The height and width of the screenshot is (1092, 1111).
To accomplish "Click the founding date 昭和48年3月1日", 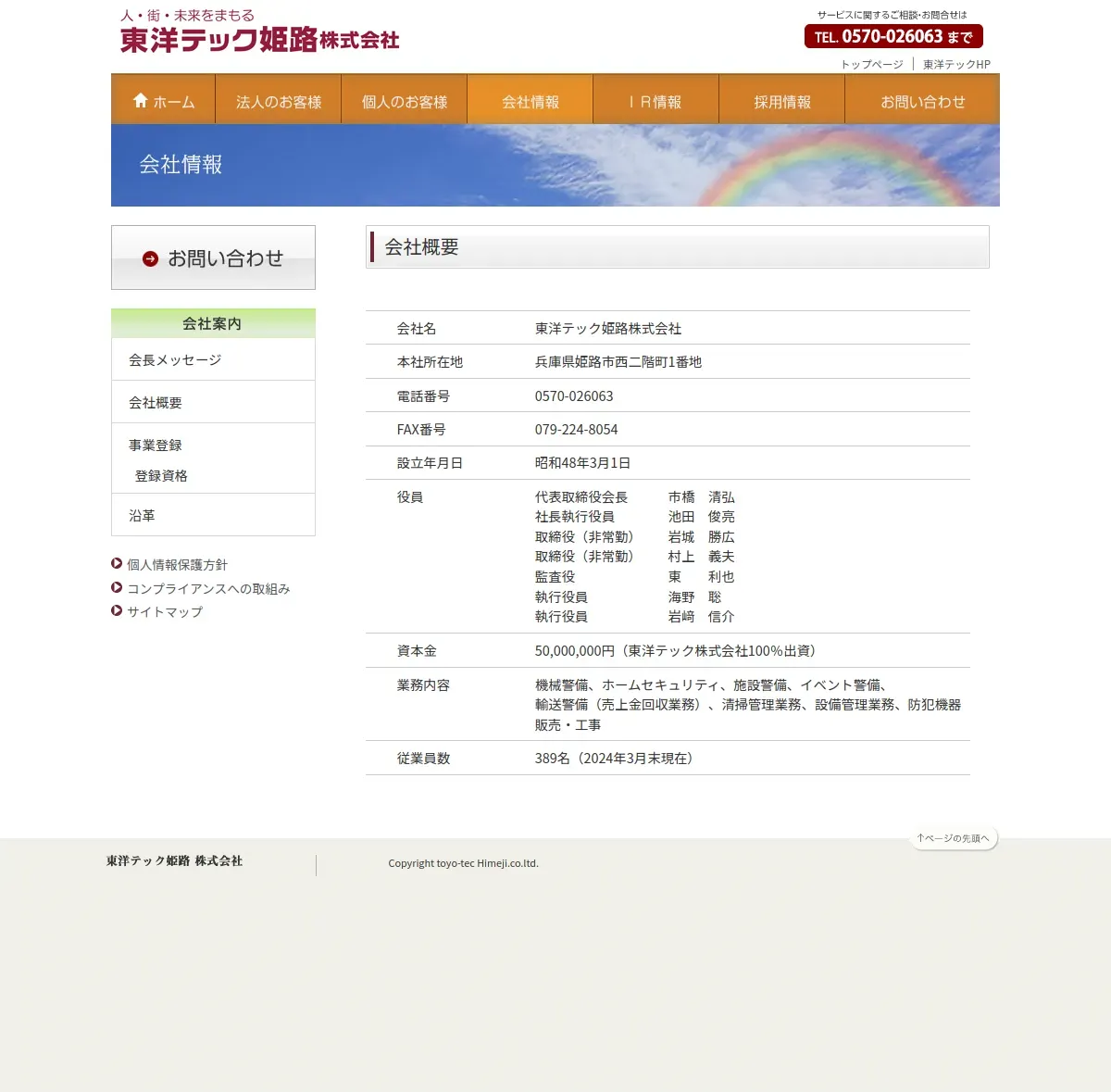I will (582, 462).
